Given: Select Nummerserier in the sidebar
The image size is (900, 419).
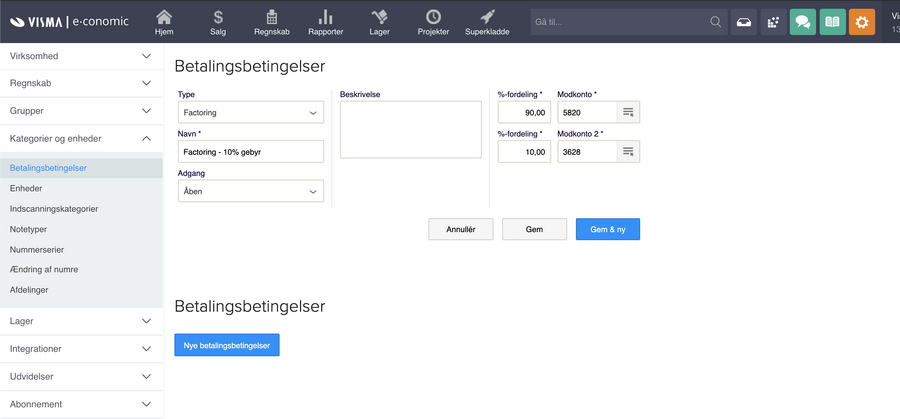Looking at the screenshot, I should pos(37,250).
